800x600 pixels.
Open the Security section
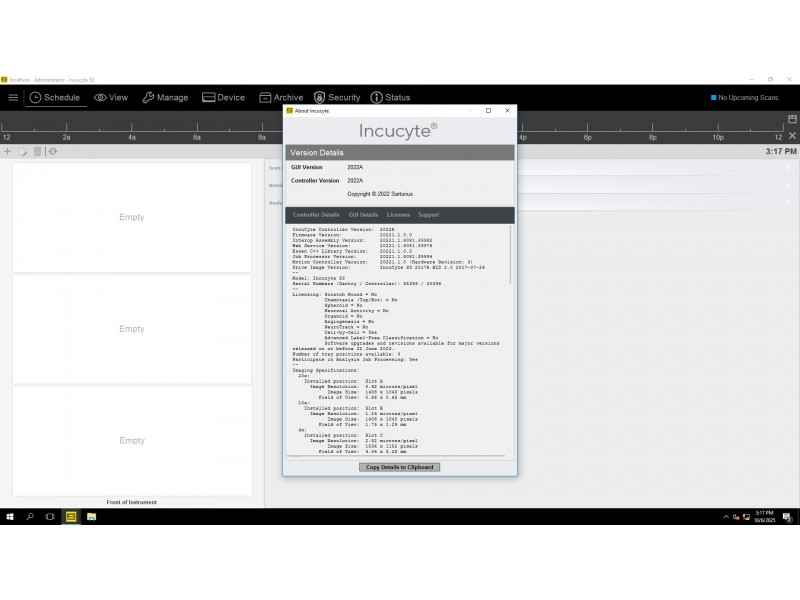pyautogui.click(x=337, y=97)
